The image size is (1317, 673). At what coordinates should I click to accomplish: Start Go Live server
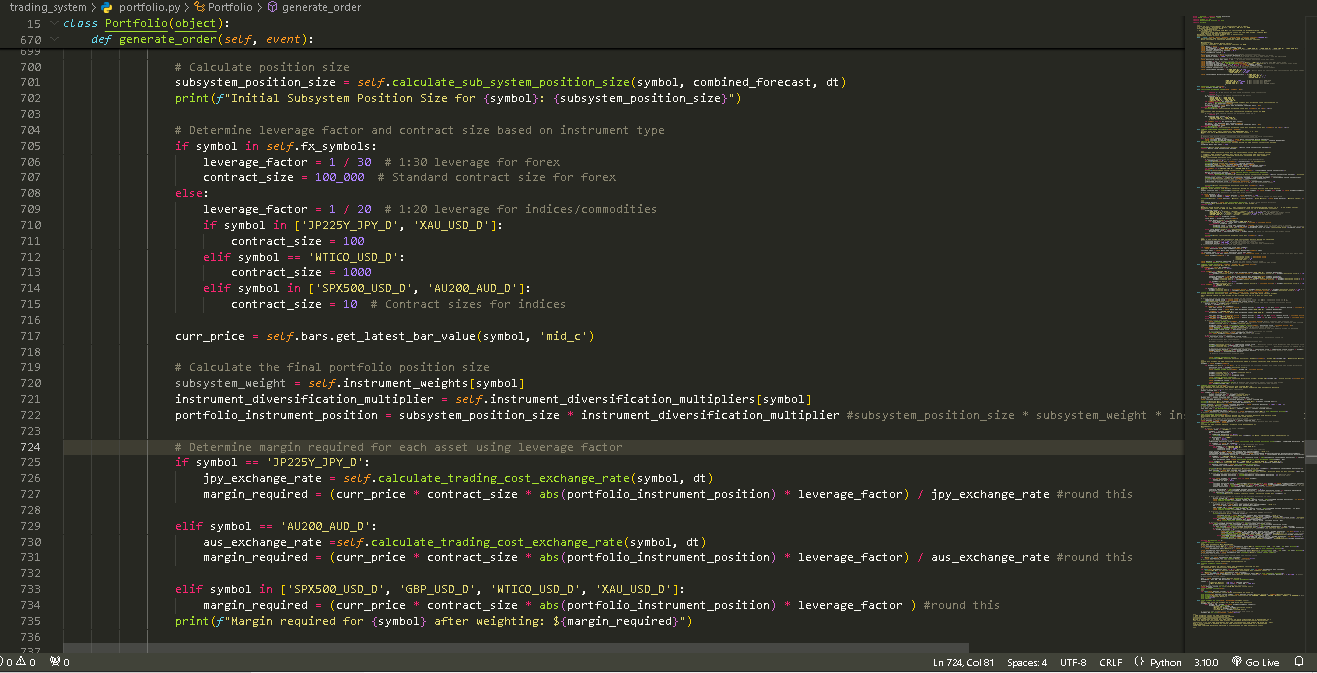1255,662
